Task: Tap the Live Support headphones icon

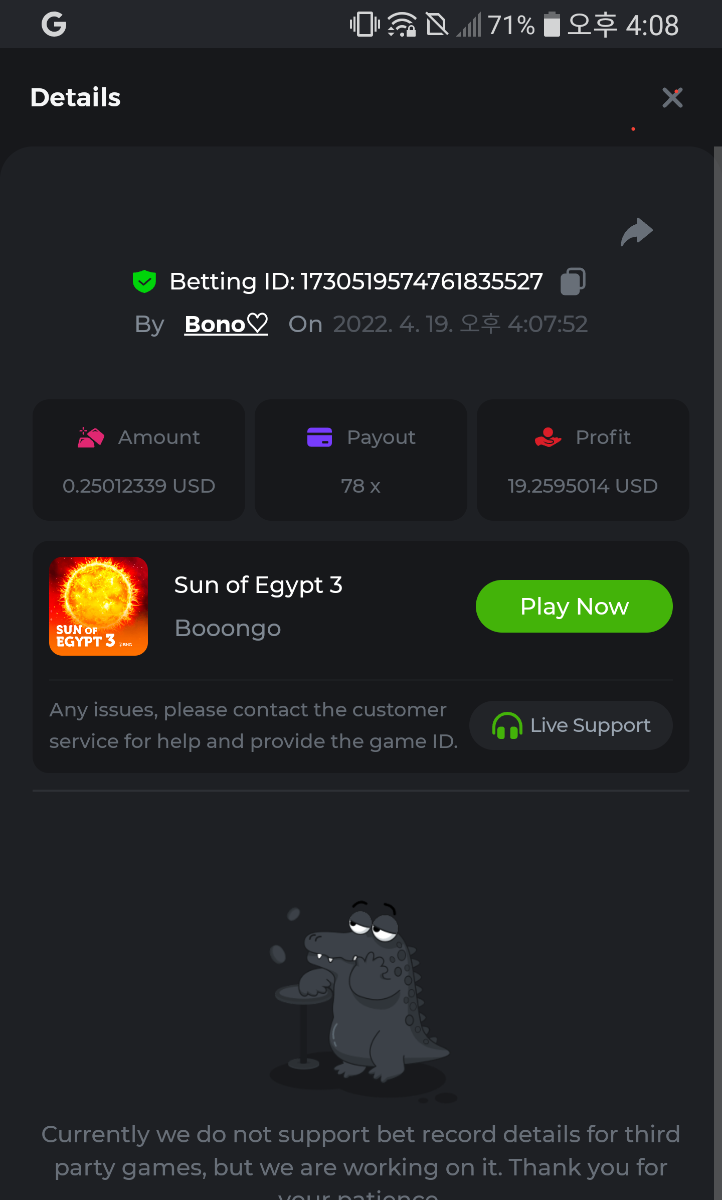Action: (507, 725)
